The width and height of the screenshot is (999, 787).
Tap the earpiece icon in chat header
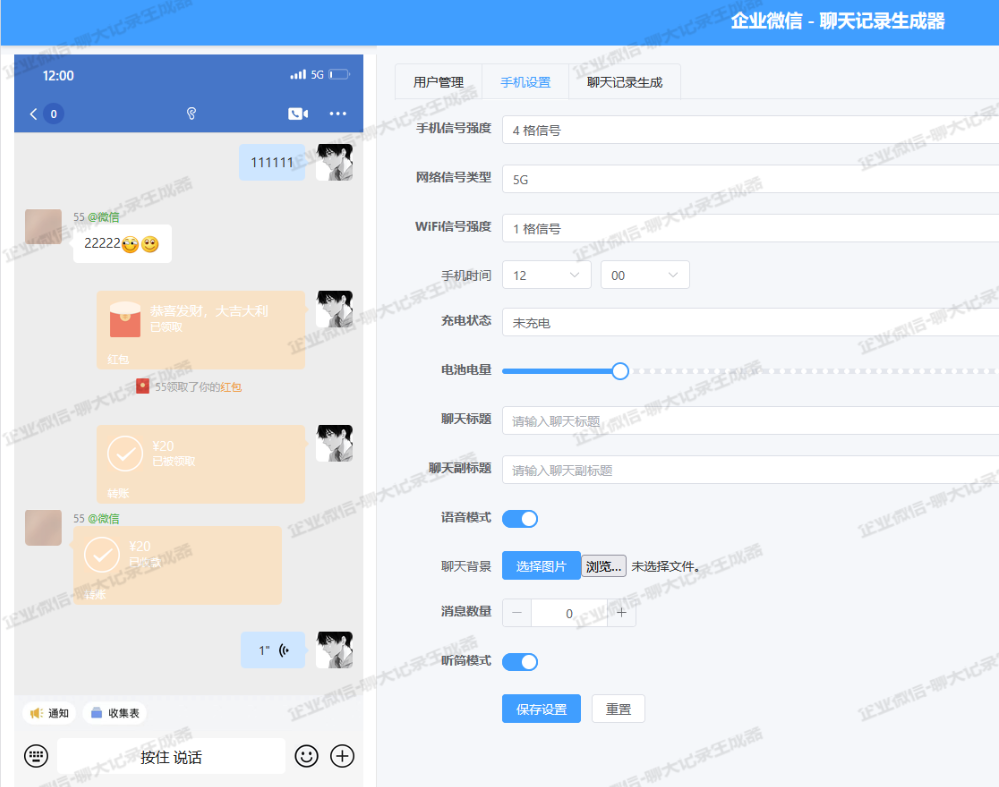(191, 113)
